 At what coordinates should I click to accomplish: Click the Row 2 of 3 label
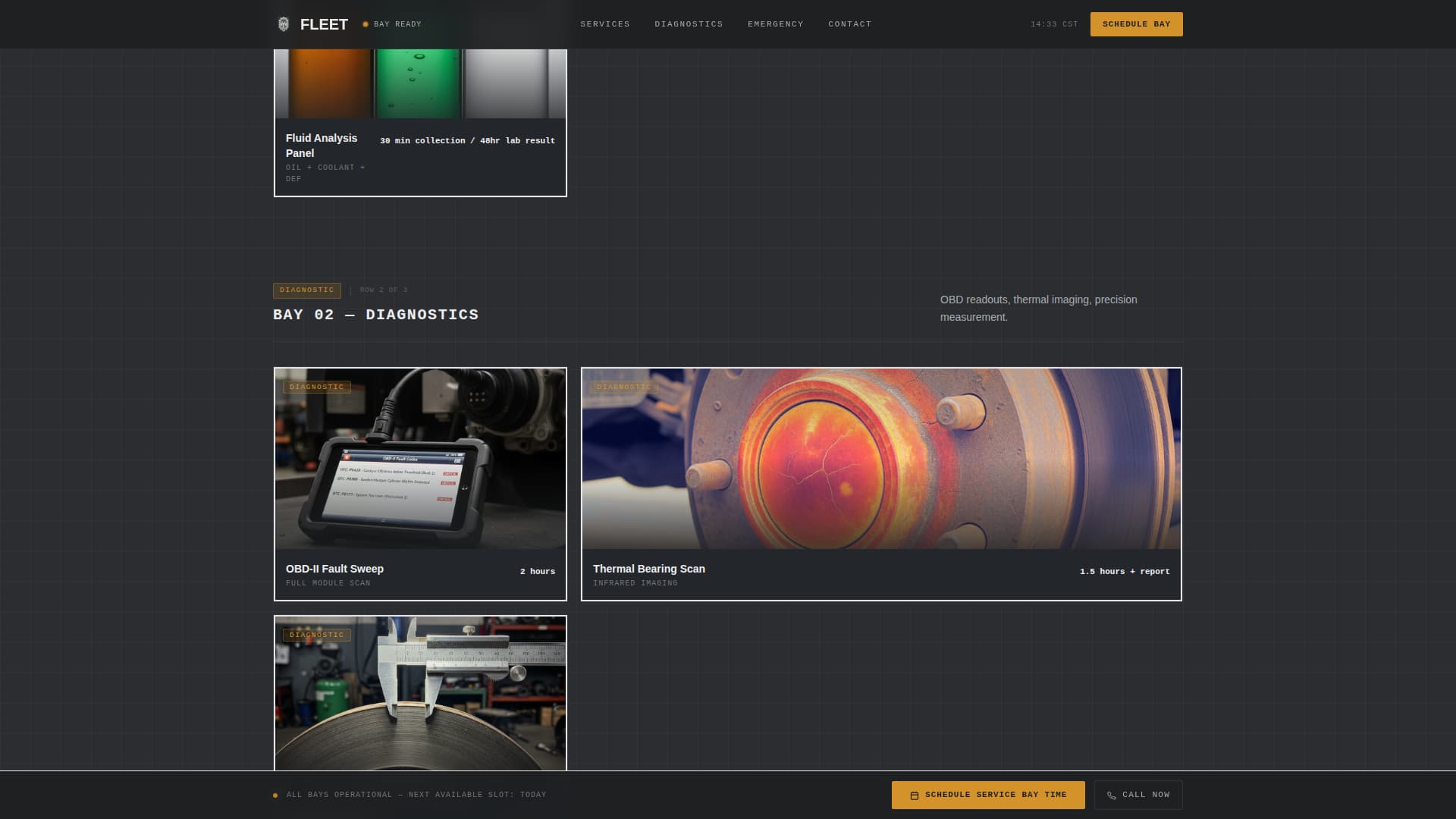pyautogui.click(x=384, y=290)
